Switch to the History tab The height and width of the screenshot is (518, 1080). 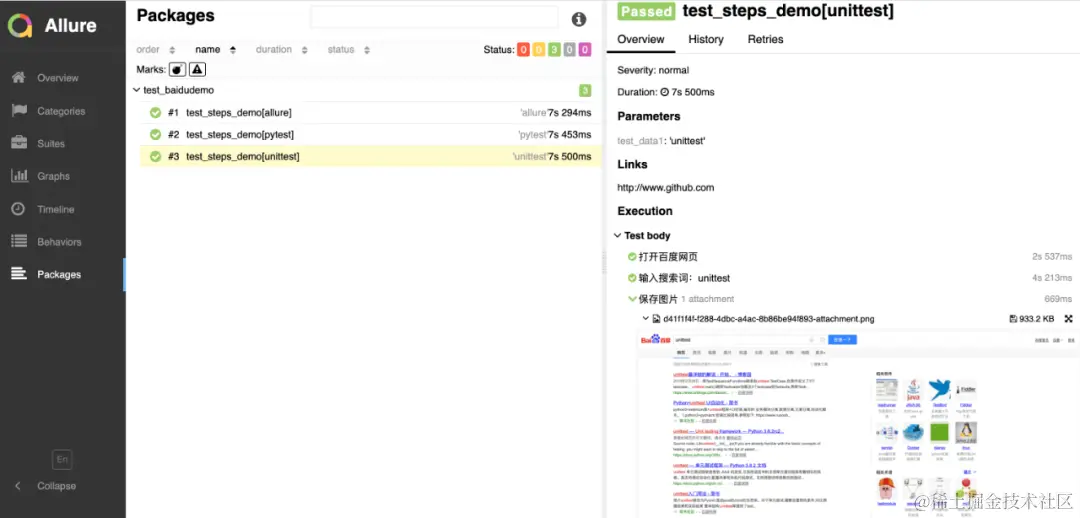click(706, 39)
